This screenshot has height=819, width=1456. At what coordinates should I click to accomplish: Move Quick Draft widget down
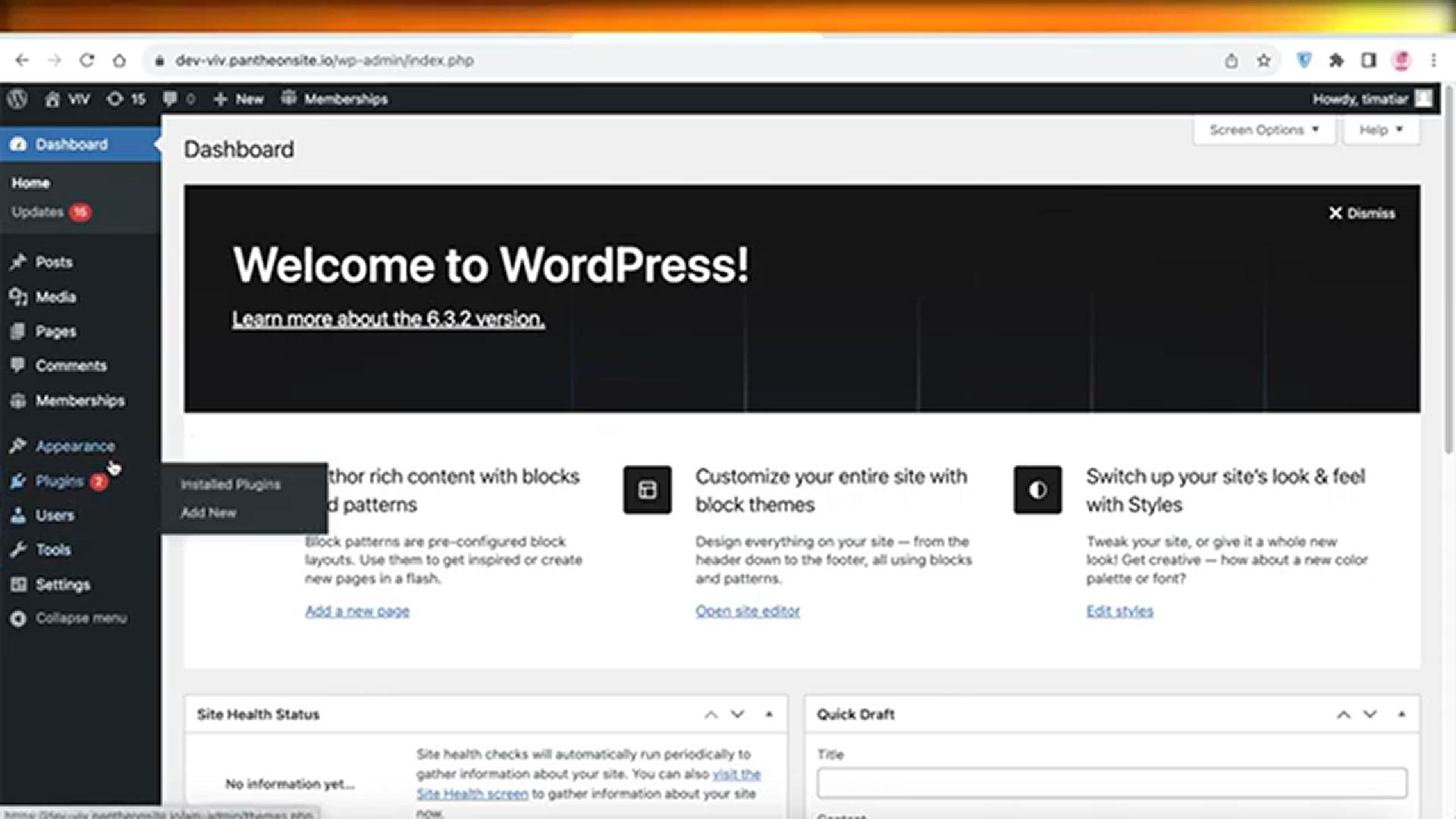click(1370, 714)
